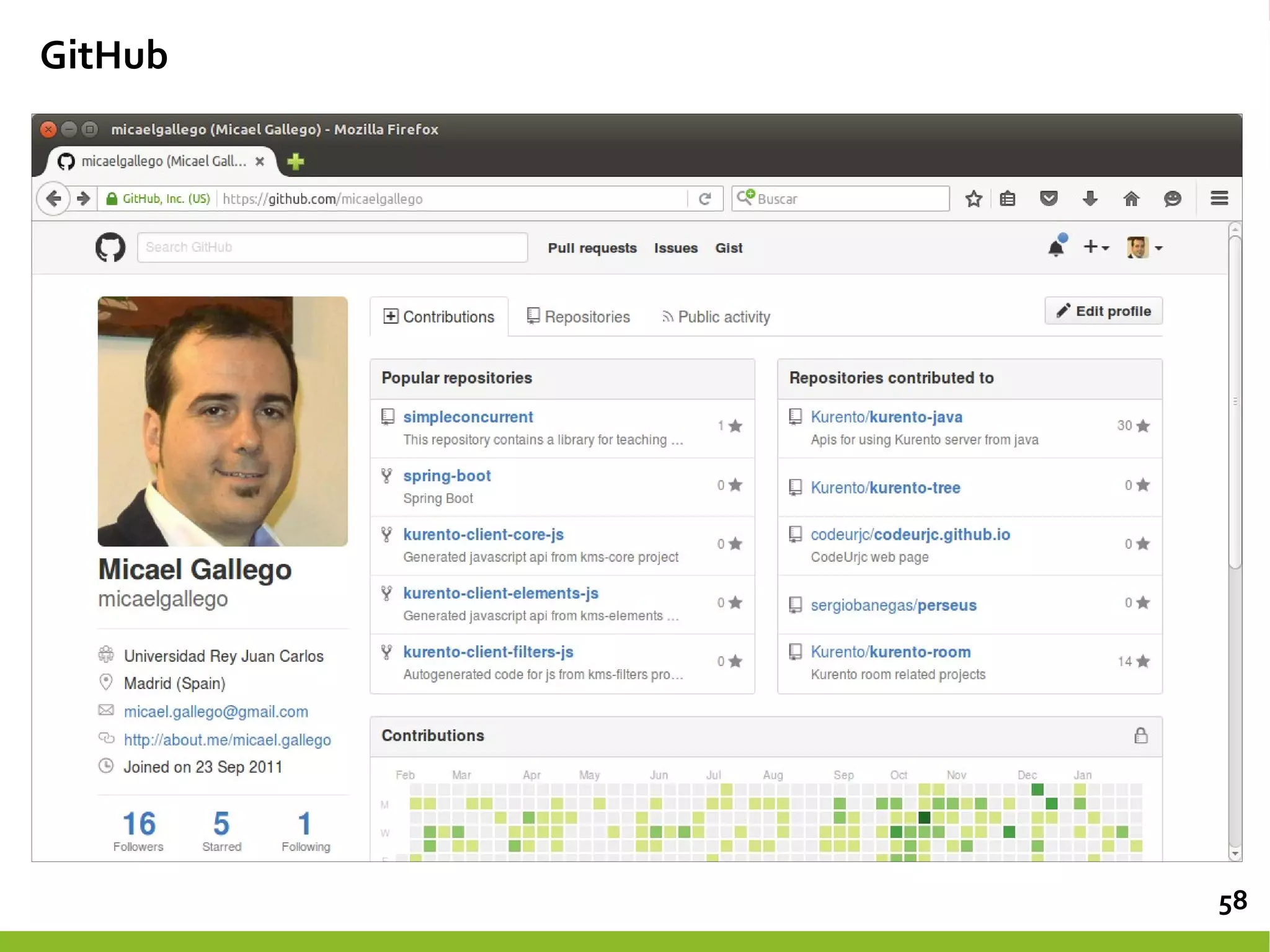The height and width of the screenshot is (952, 1270).
Task: Open the bookmarks list icon
Action: pyautogui.click(x=1008, y=198)
